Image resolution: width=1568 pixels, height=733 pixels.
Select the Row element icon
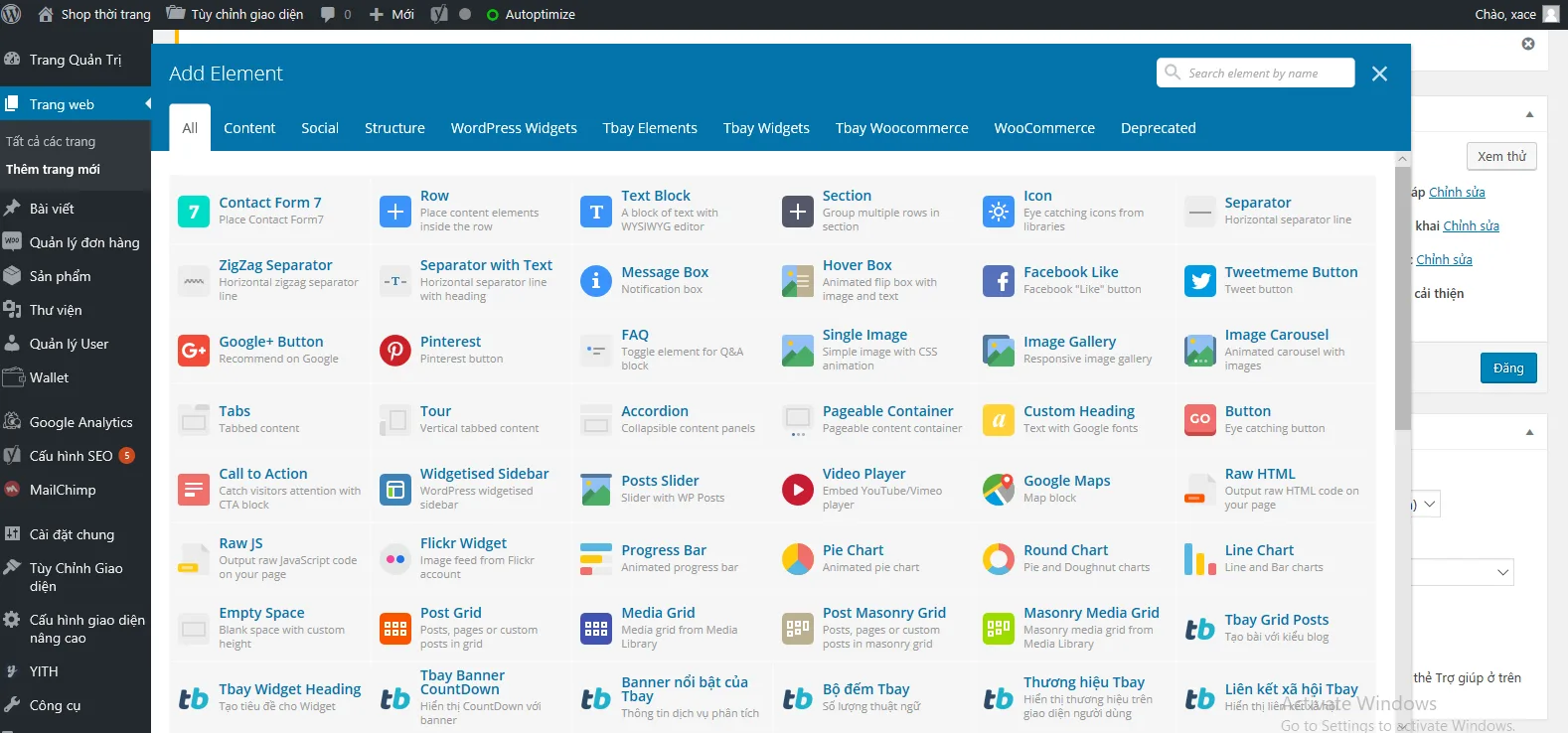click(395, 212)
